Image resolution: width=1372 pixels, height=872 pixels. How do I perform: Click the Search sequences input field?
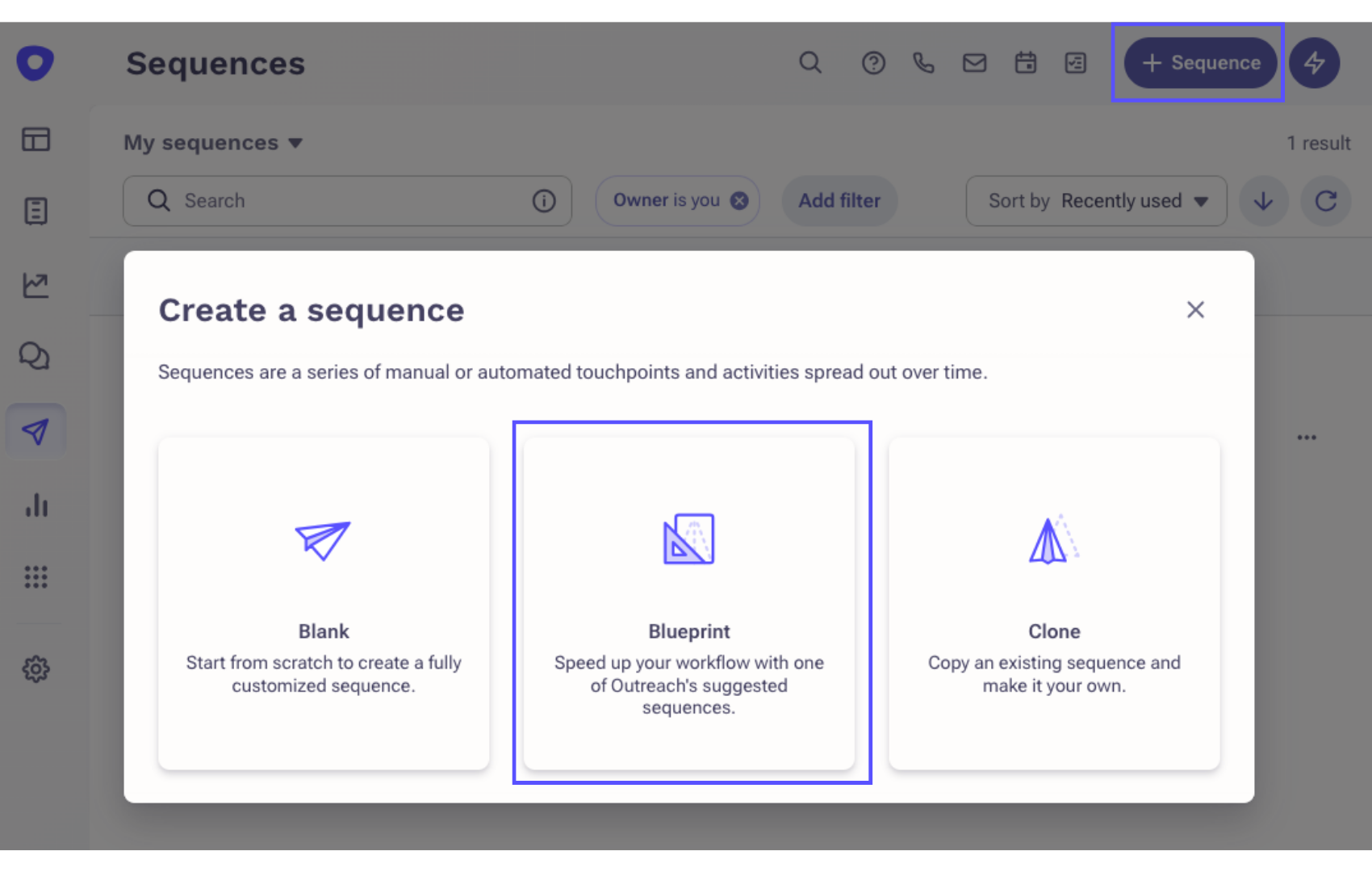click(347, 201)
